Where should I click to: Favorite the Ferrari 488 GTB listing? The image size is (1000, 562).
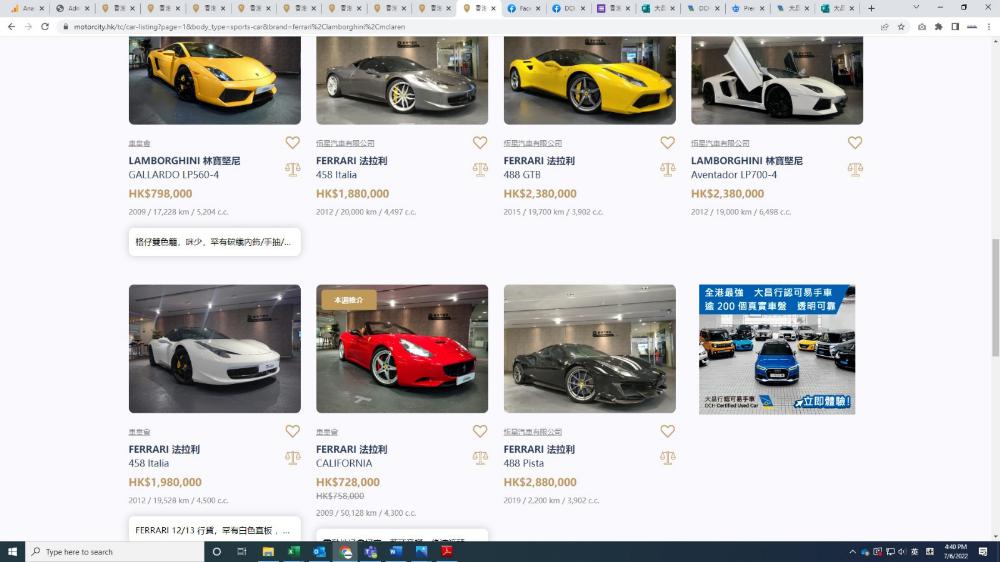tap(667, 143)
